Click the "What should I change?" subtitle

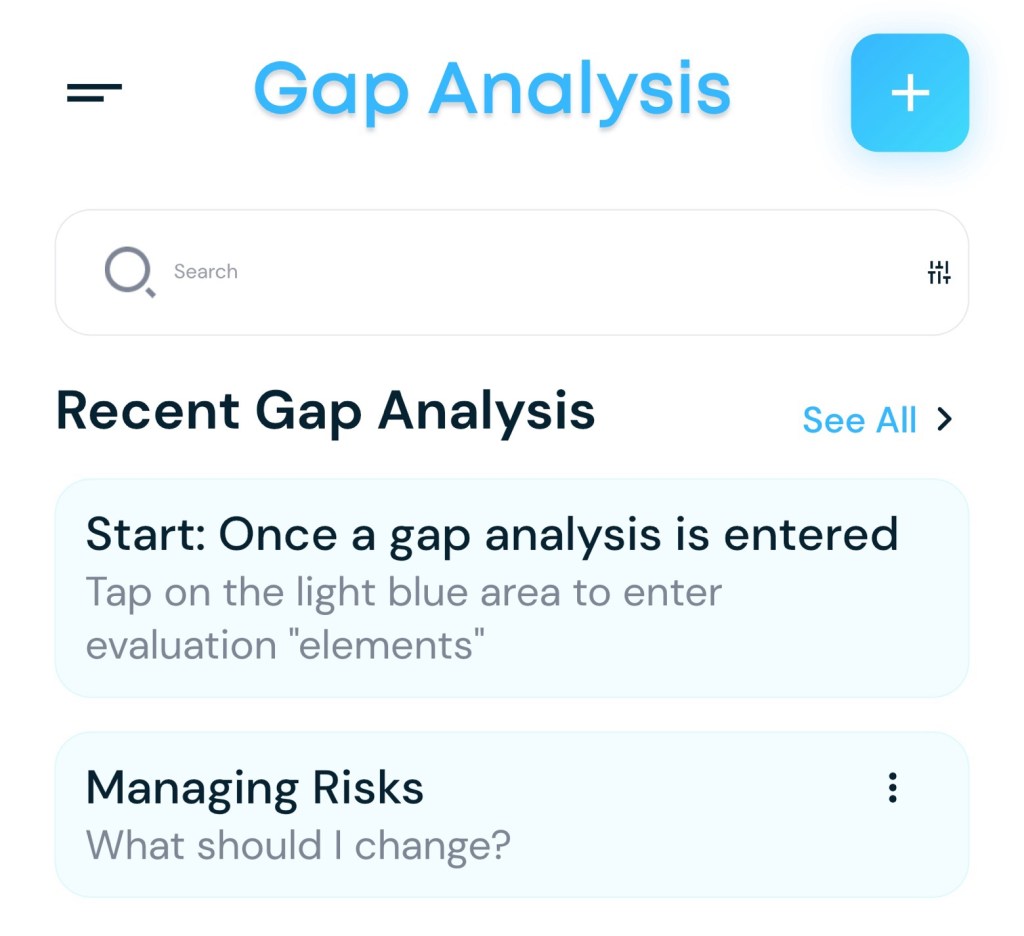tap(298, 846)
